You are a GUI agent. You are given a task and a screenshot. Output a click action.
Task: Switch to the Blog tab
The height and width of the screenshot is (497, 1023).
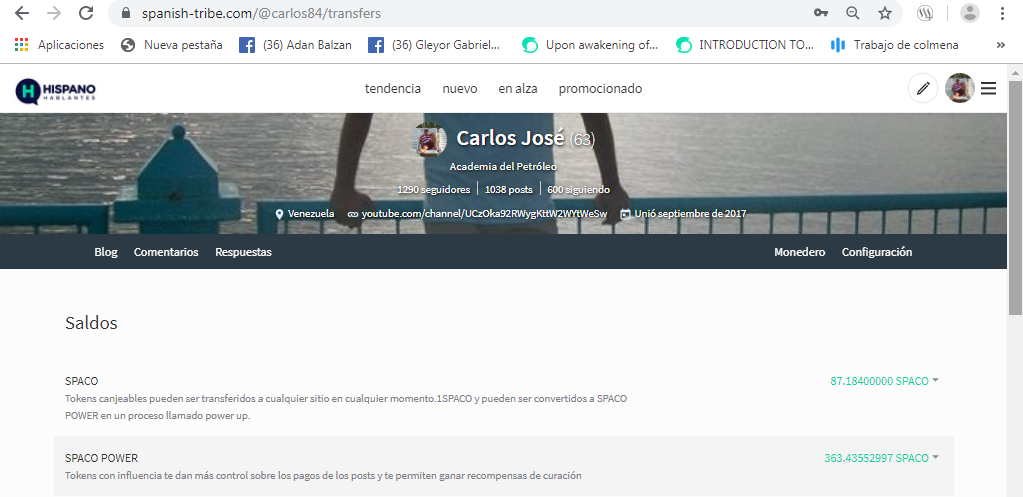pyautogui.click(x=106, y=252)
